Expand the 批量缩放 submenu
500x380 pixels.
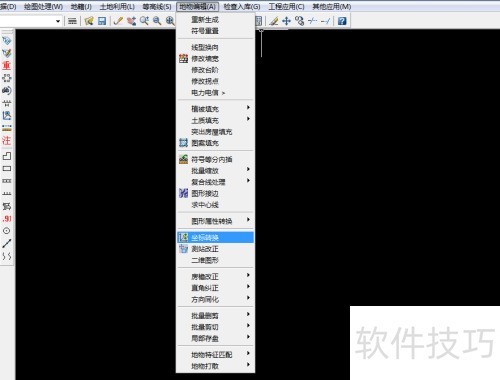[x=215, y=170]
